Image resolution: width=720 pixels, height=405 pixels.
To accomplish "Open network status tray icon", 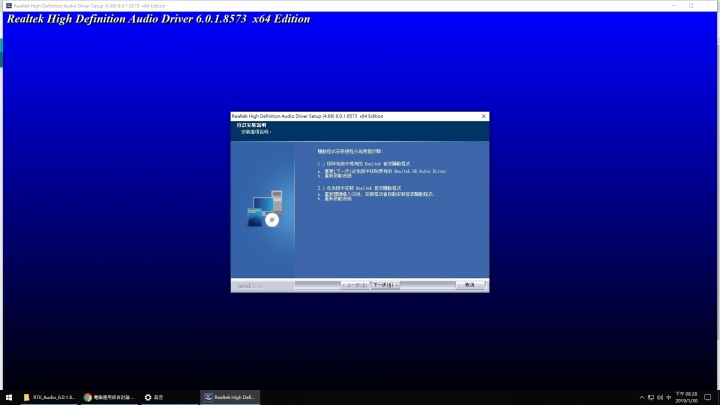I will [x=651, y=398].
